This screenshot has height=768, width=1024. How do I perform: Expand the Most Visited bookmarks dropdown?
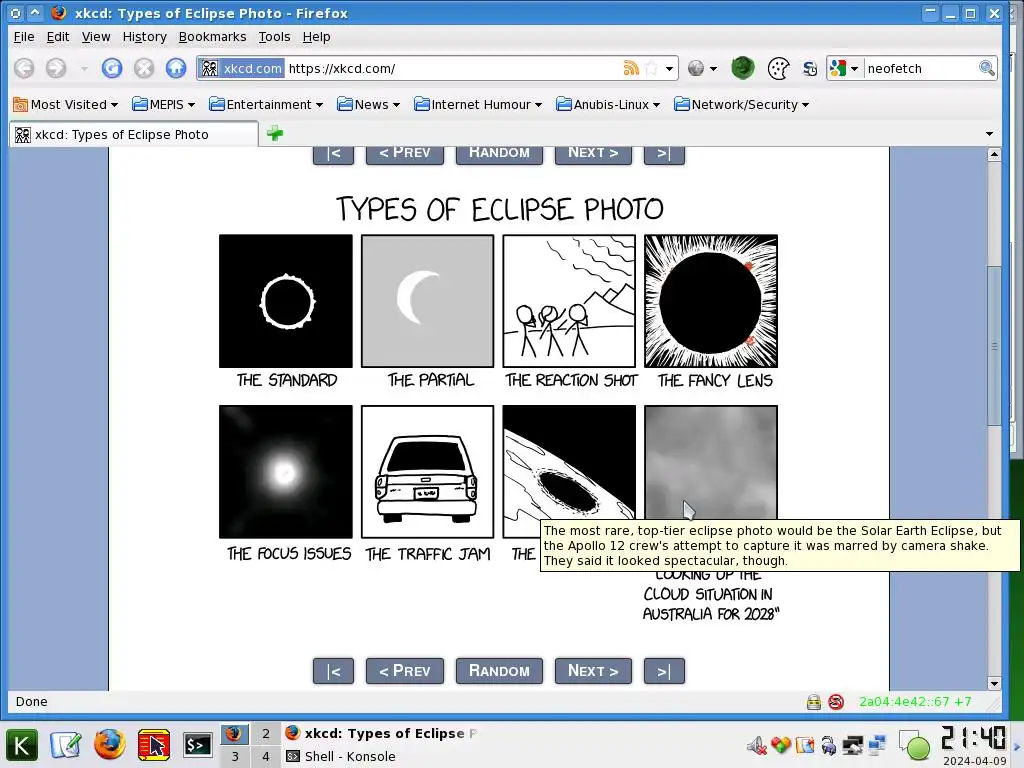pos(65,104)
